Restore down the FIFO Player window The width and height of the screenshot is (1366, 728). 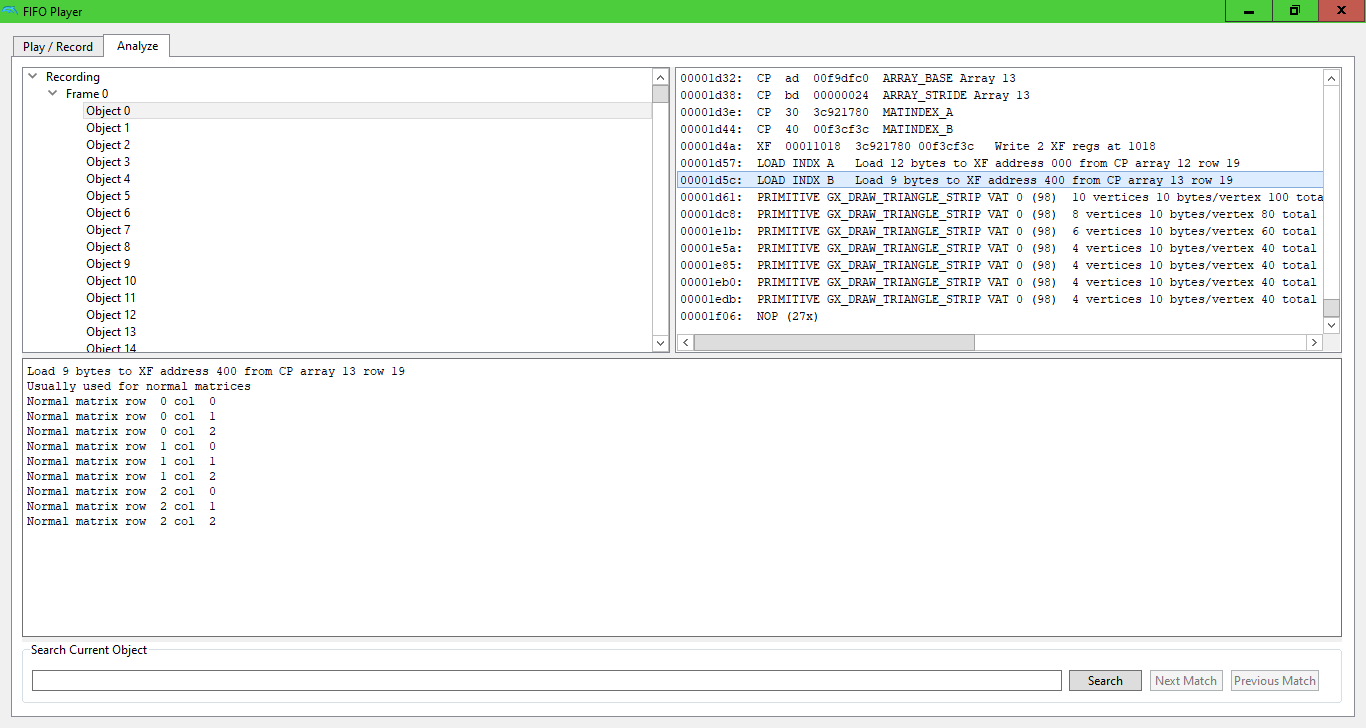[1295, 11]
